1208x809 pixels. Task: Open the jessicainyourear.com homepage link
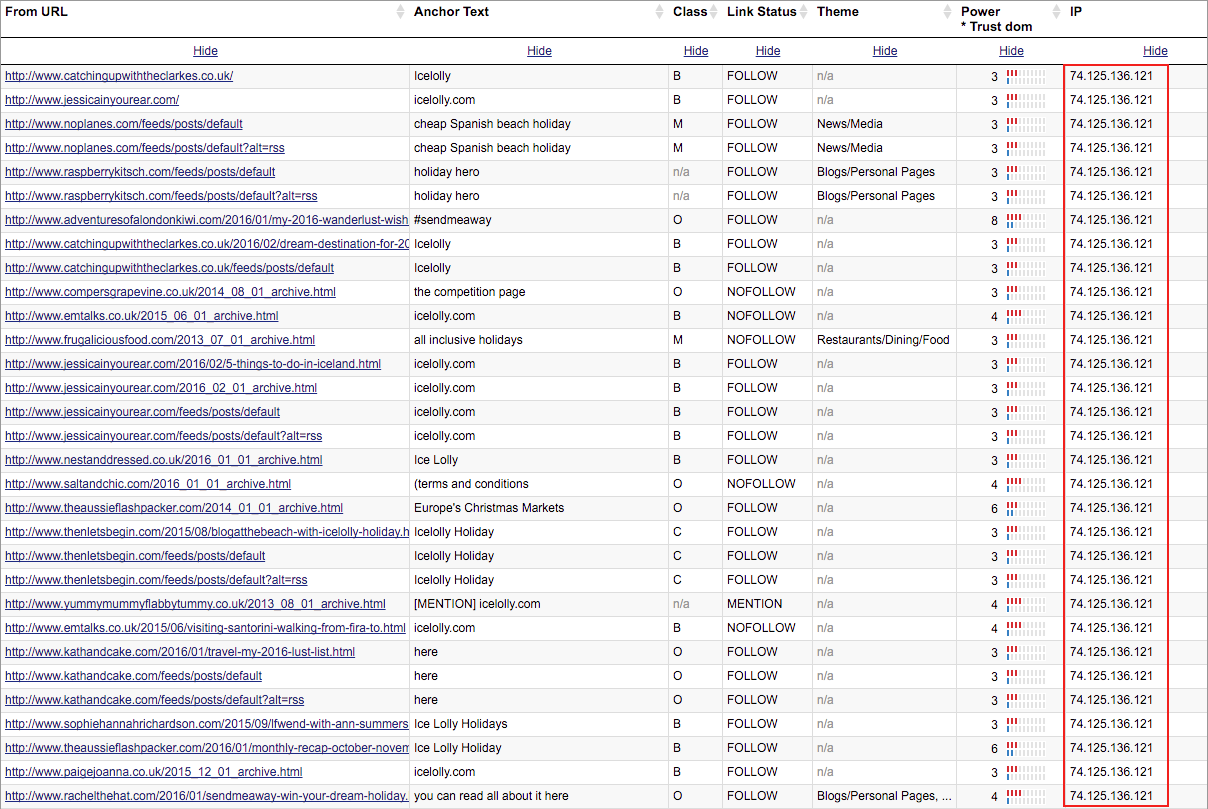[x=92, y=100]
